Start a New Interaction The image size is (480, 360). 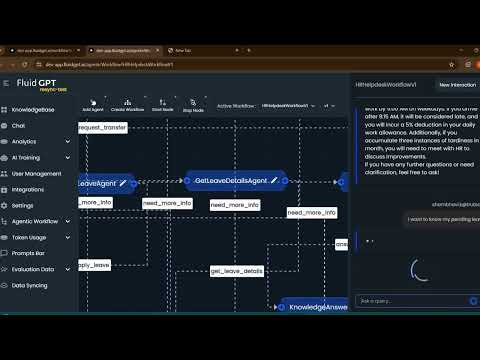click(457, 85)
